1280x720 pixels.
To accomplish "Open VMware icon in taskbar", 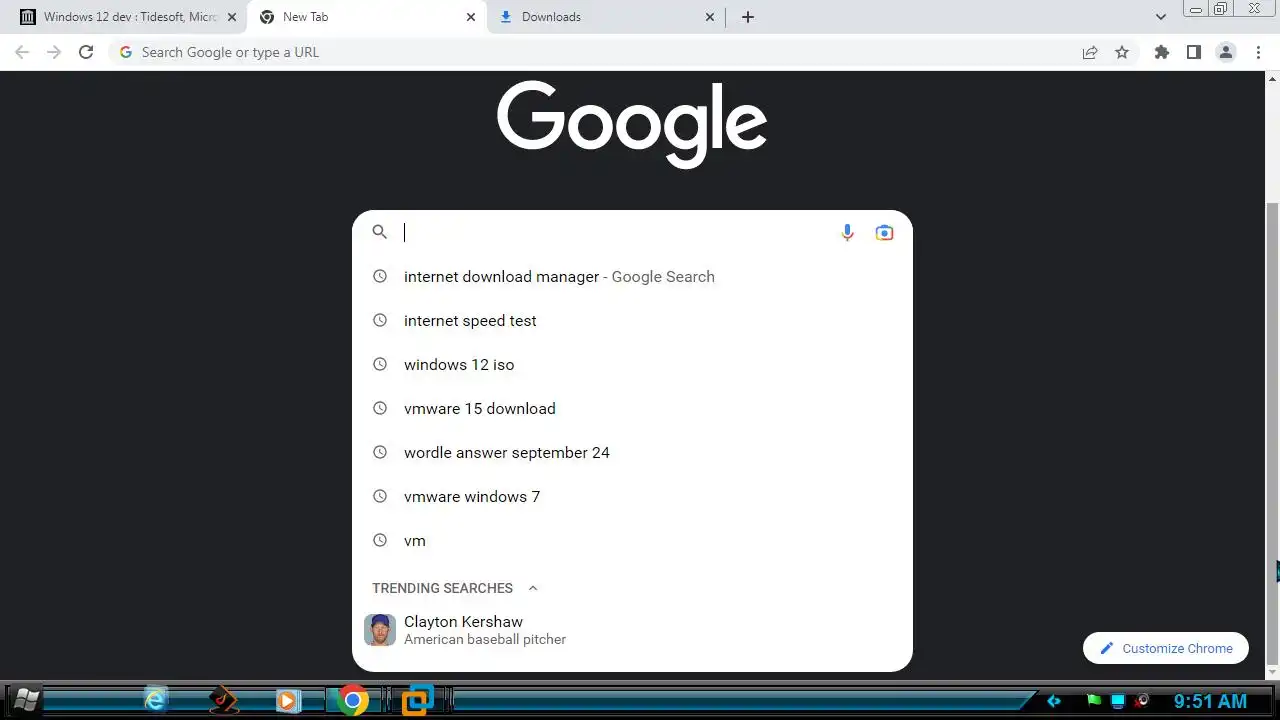I will 418,700.
